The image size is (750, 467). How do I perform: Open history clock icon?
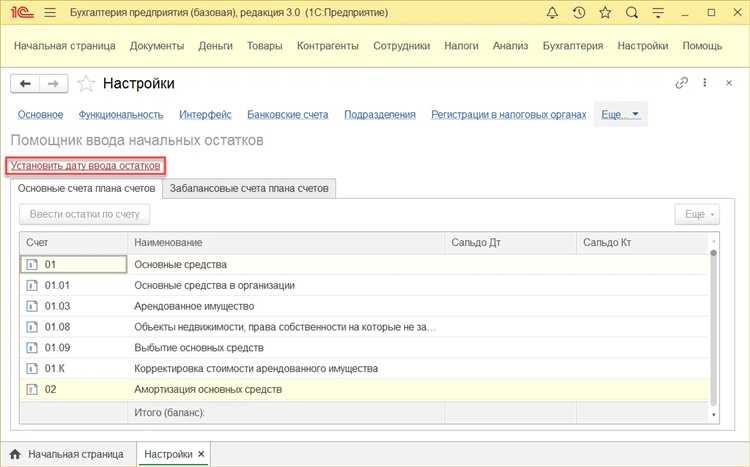(x=579, y=13)
